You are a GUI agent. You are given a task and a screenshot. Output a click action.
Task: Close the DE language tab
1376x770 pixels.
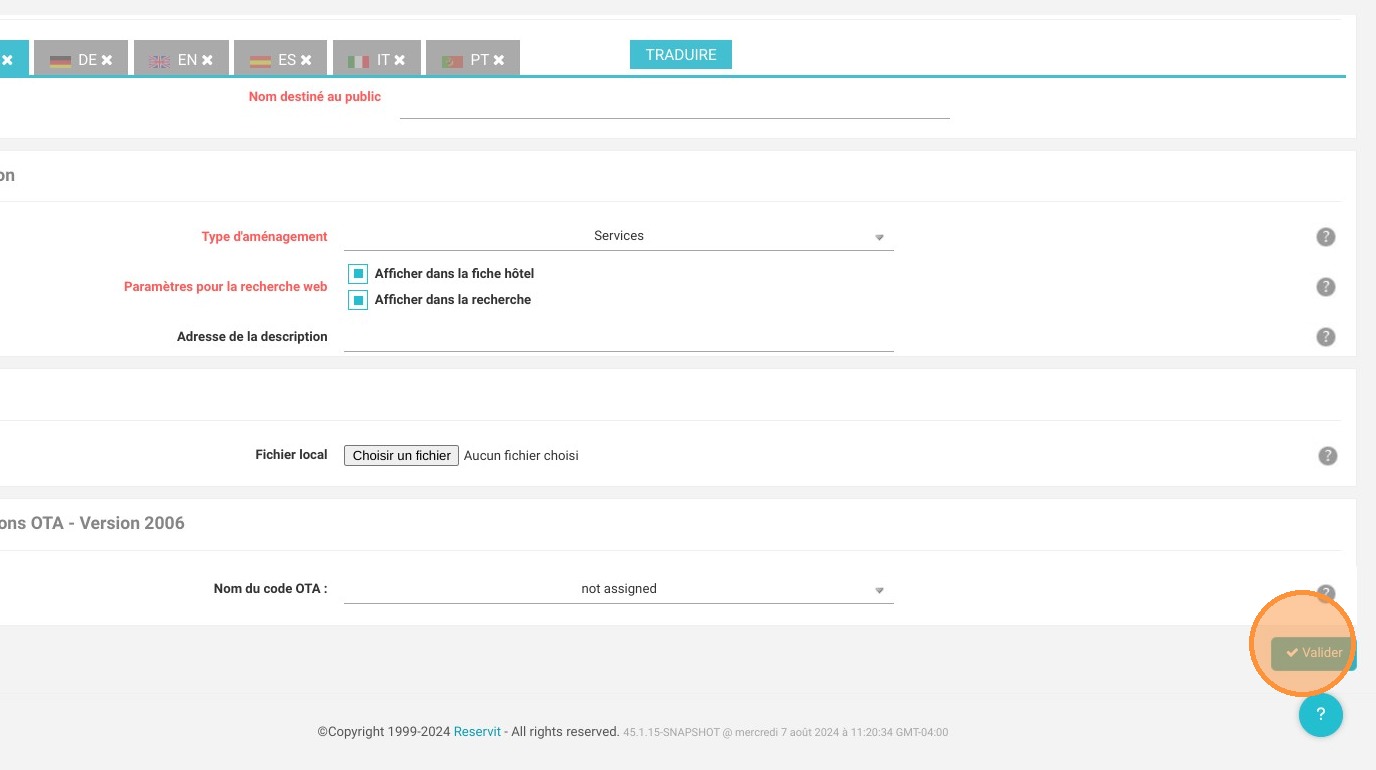[107, 60]
